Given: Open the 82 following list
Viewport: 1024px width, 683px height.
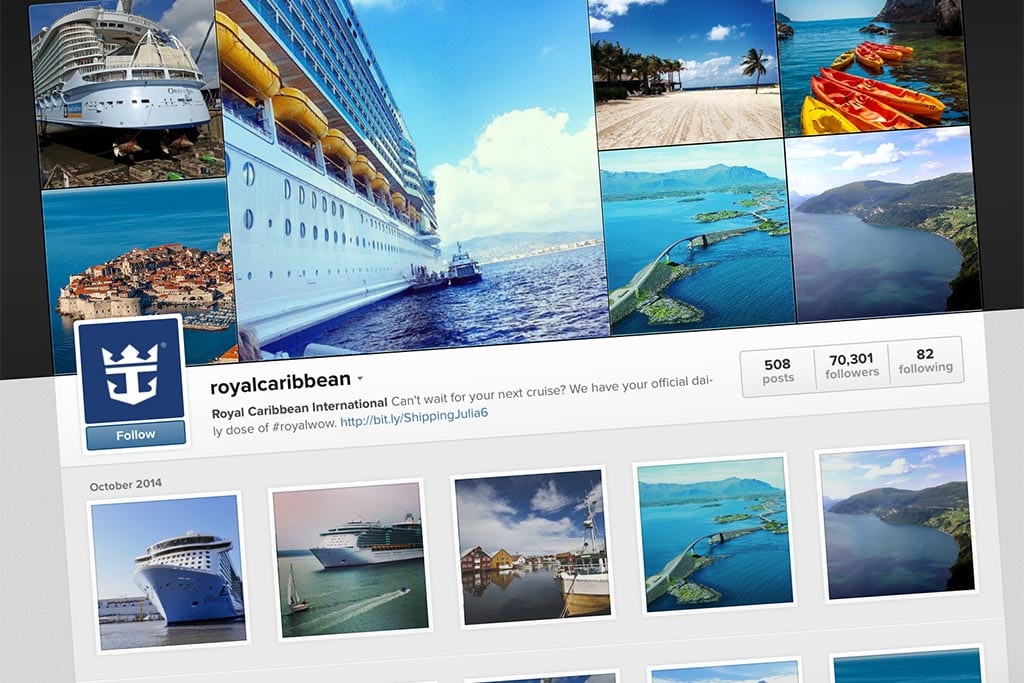Looking at the screenshot, I should [925, 361].
